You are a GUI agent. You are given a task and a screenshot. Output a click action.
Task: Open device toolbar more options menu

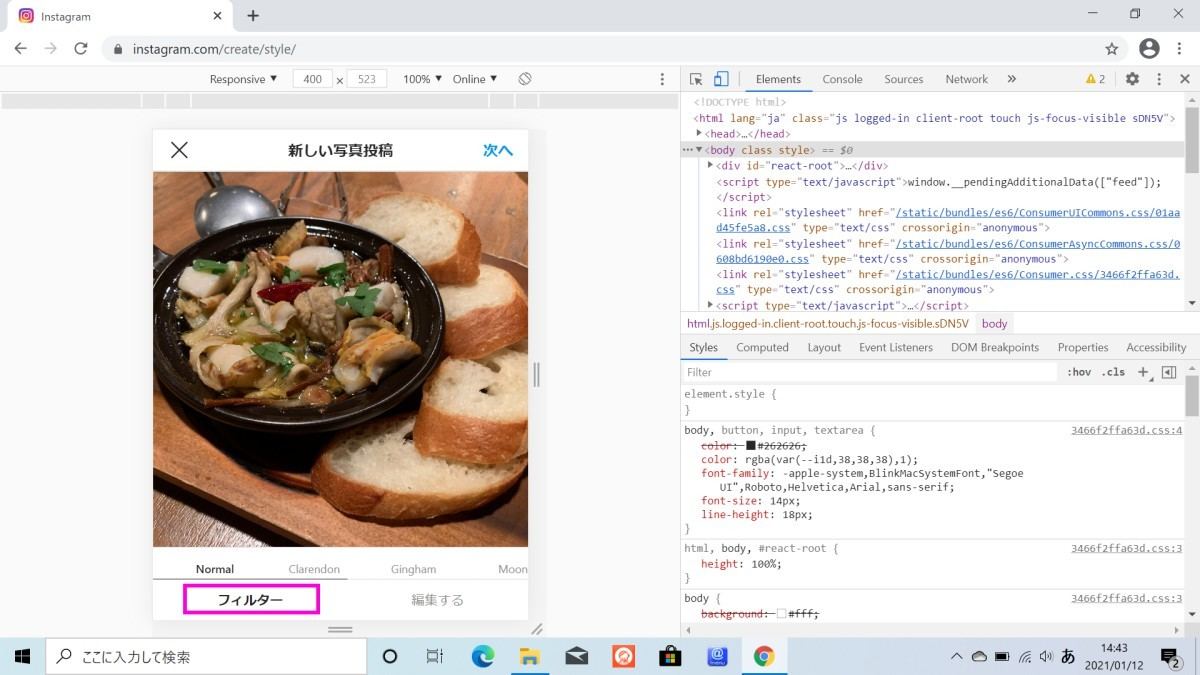662,79
